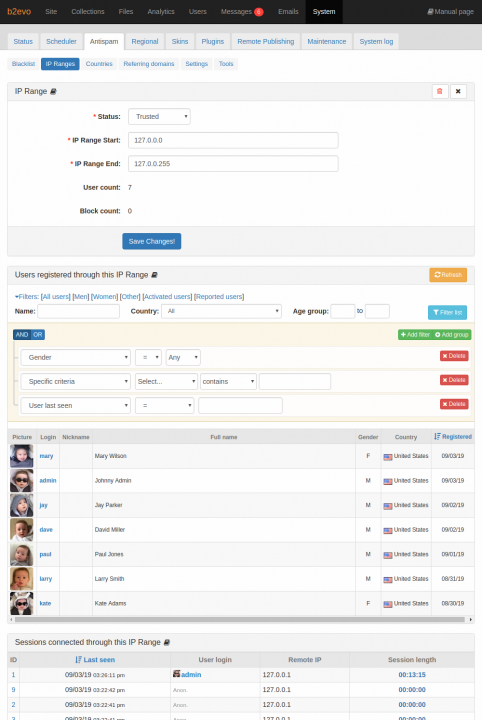Image resolution: width=482 pixels, height=720 pixels.
Task: Open the Manual page link in top bar
Action: (450, 11)
